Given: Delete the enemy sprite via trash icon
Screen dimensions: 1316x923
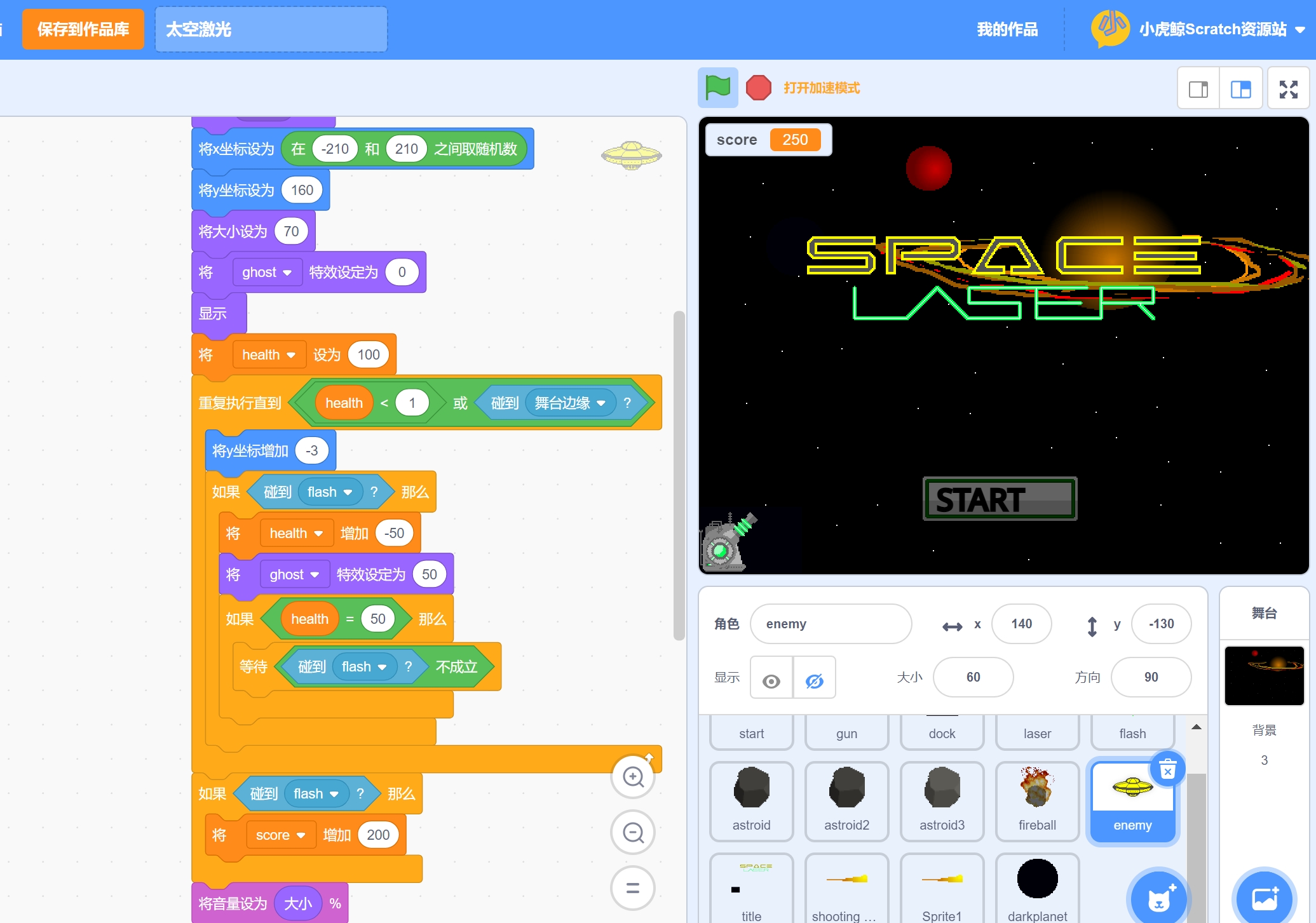Looking at the screenshot, I should 1167,770.
